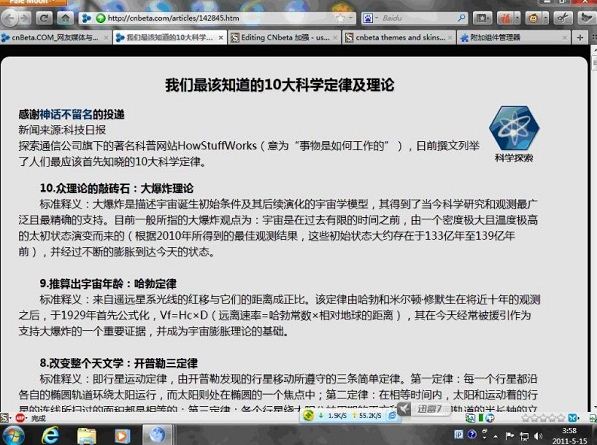Click the S icon in status bar
Screen dimensions: 597x445
coord(5,418)
